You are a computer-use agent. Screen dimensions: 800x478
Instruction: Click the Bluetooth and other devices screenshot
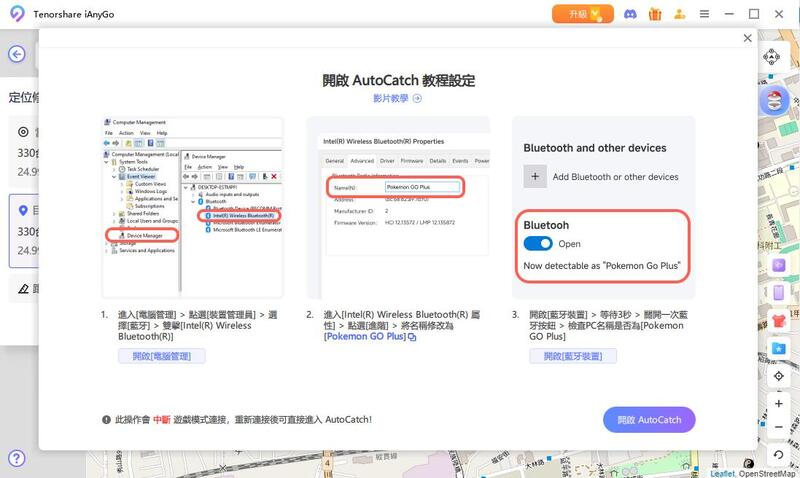pyautogui.click(x=604, y=207)
